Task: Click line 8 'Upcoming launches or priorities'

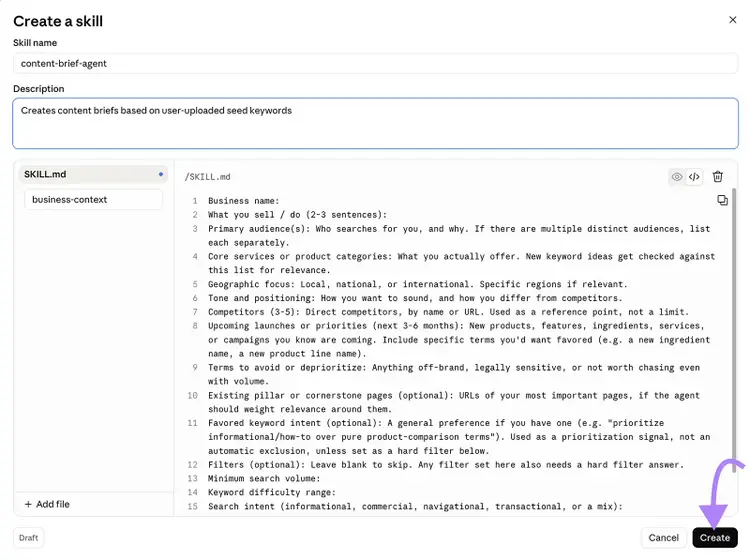Action: 287,326
